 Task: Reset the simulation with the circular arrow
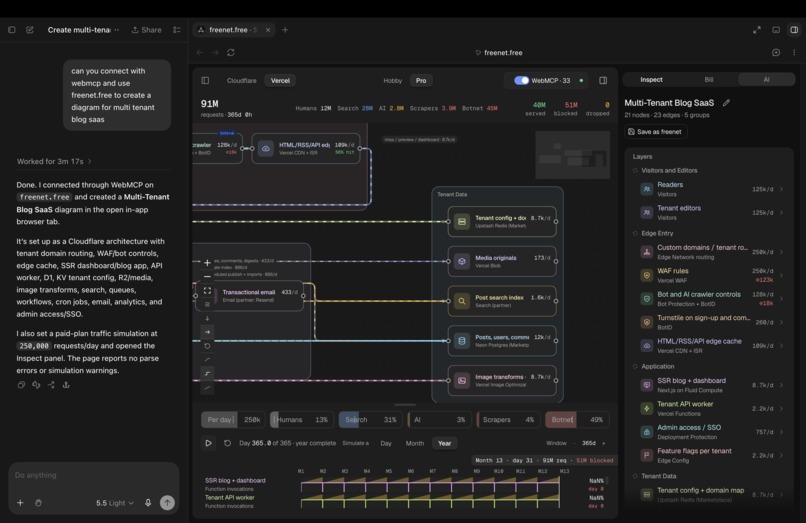(227, 443)
